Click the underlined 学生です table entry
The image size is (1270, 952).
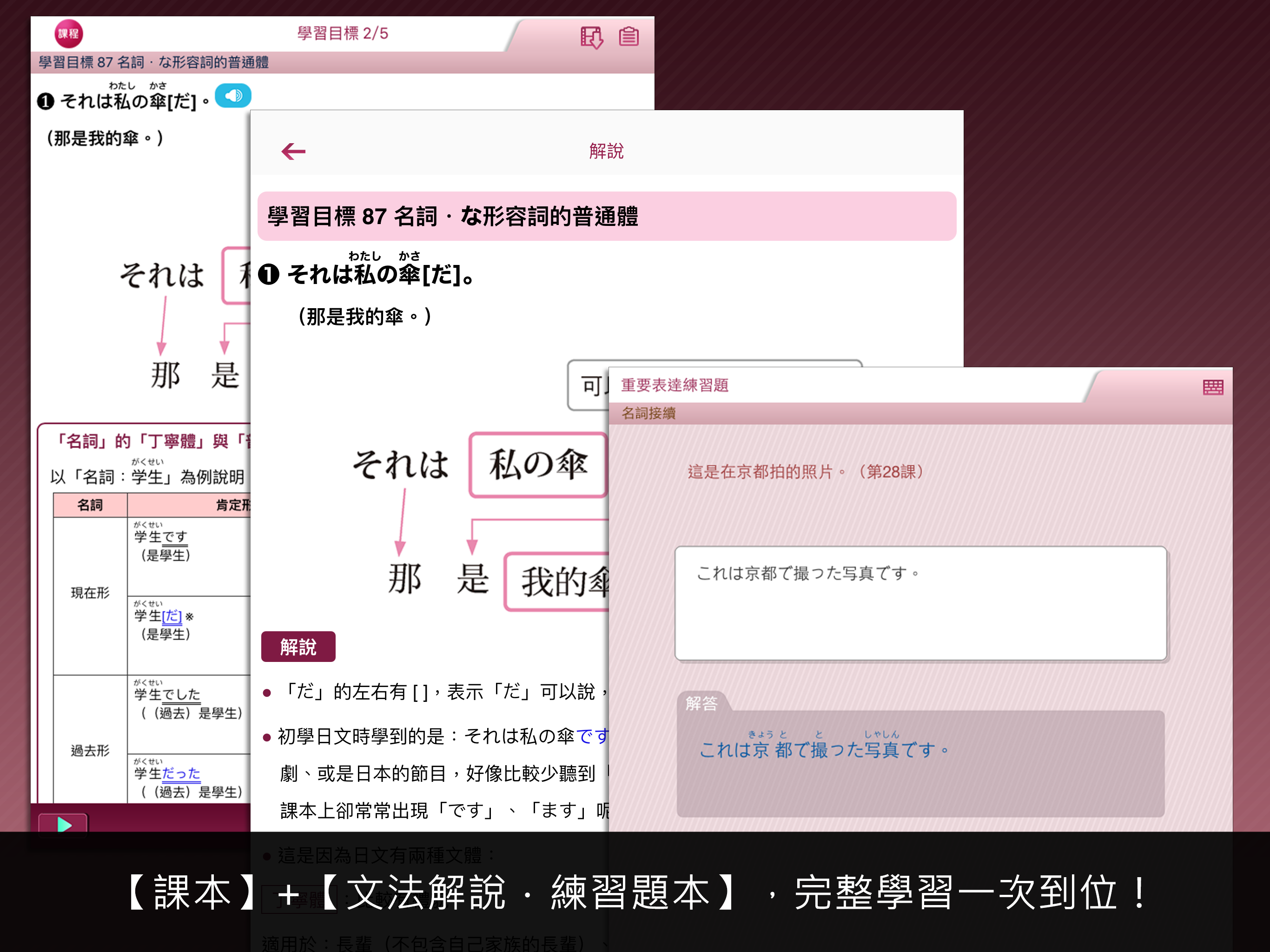tap(161, 537)
